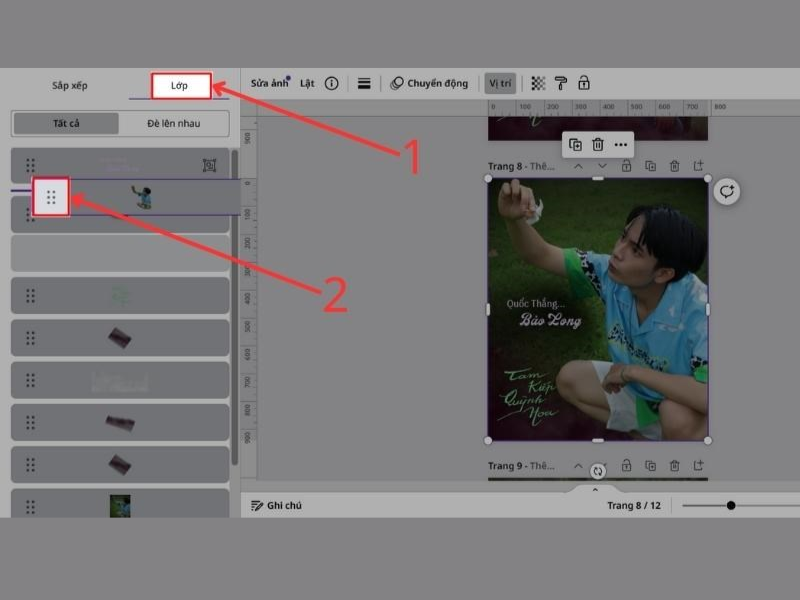Open the three-dot more options menu

pyautogui.click(x=620, y=144)
